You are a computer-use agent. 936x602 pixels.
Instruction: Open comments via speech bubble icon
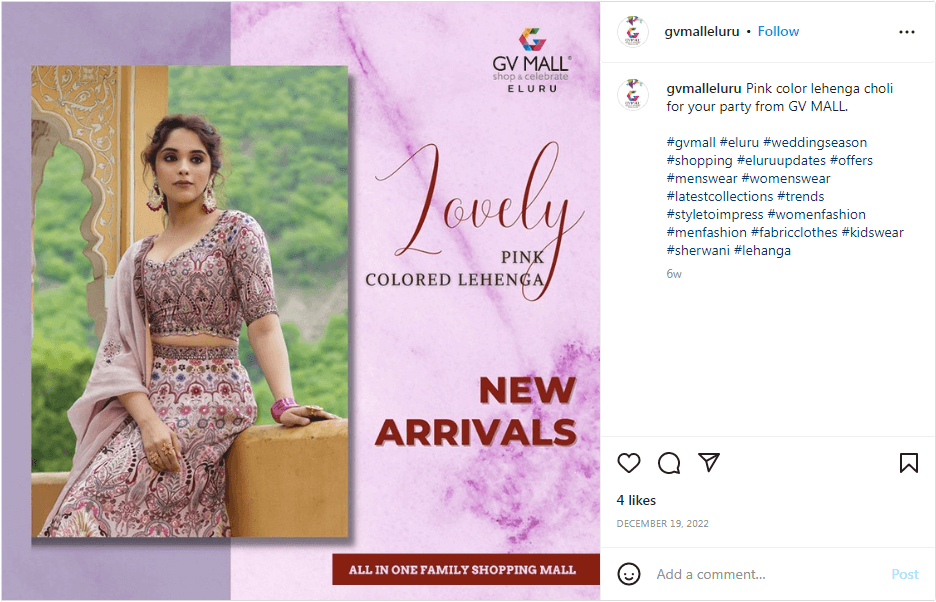click(669, 463)
